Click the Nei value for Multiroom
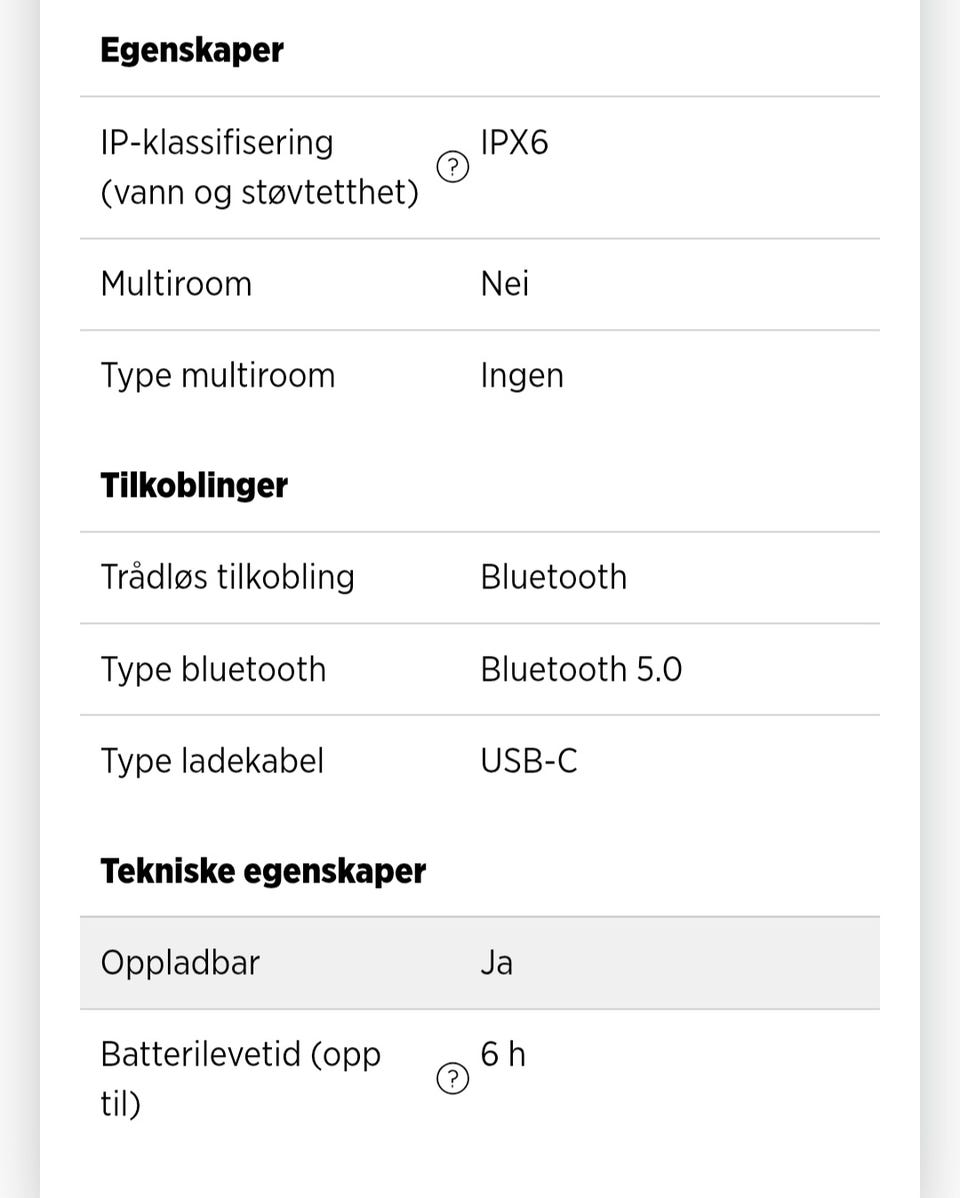The width and height of the screenshot is (960, 1198). coord(505,284)
